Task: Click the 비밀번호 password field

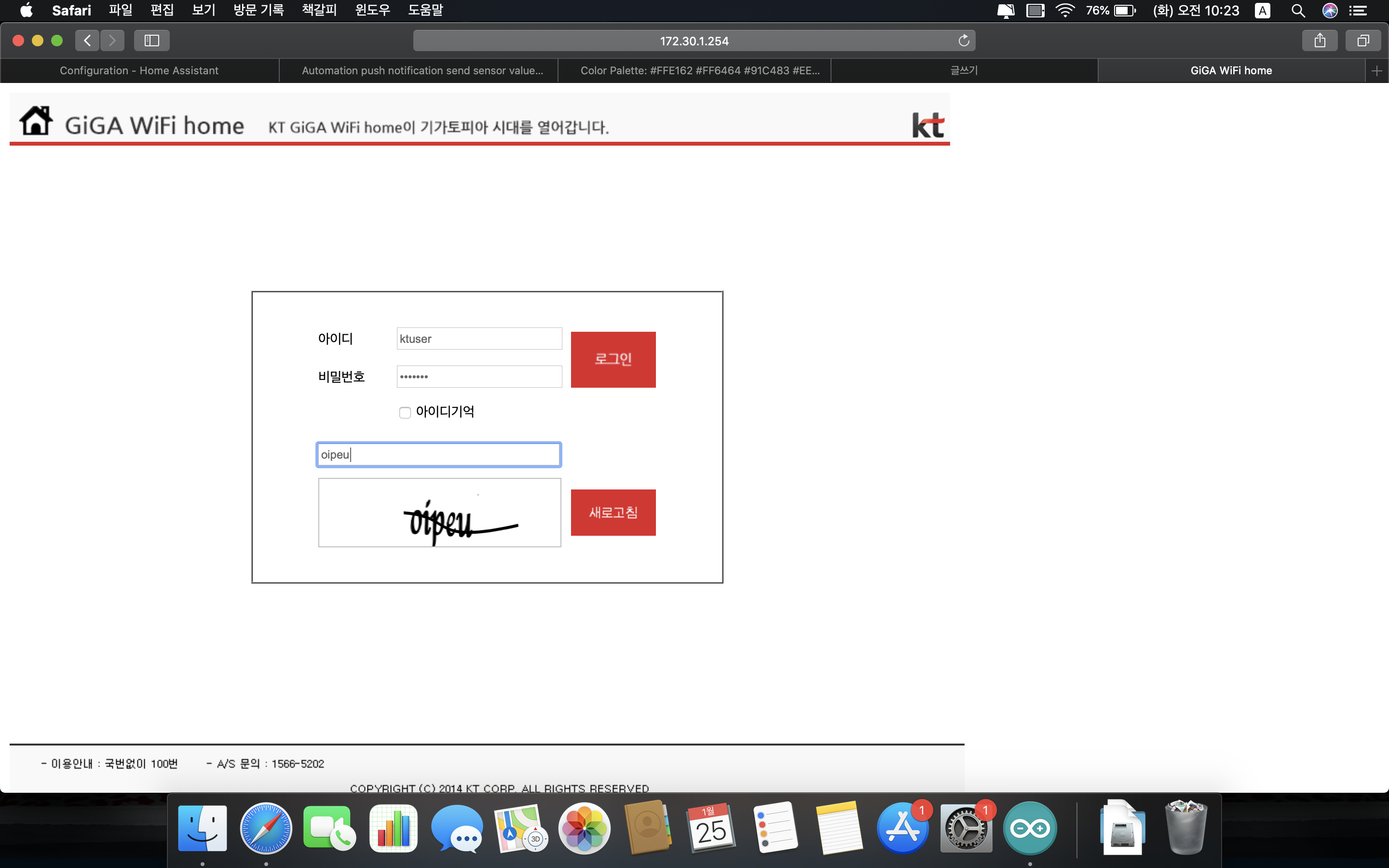Action: (479, 377)
